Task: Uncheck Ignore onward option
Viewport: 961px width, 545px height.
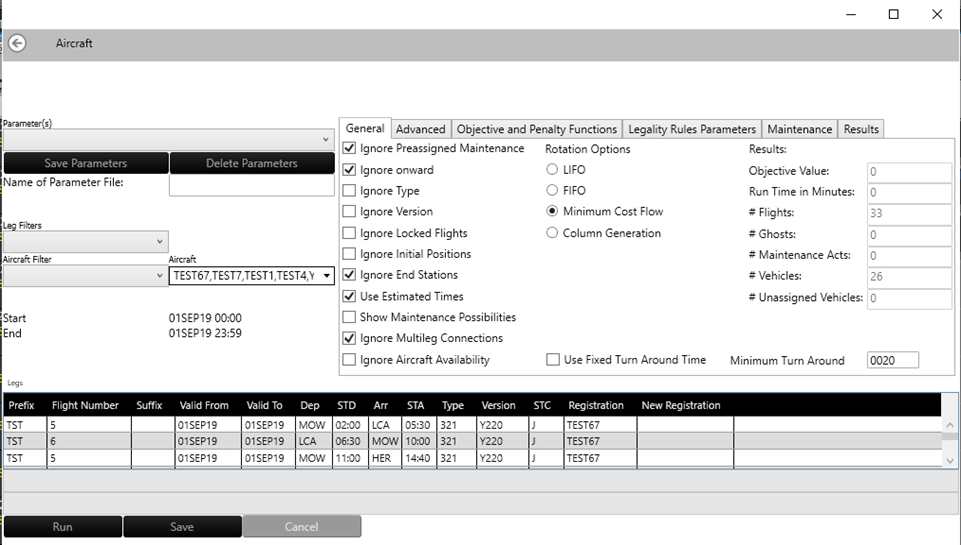Action: click(349, 170)
